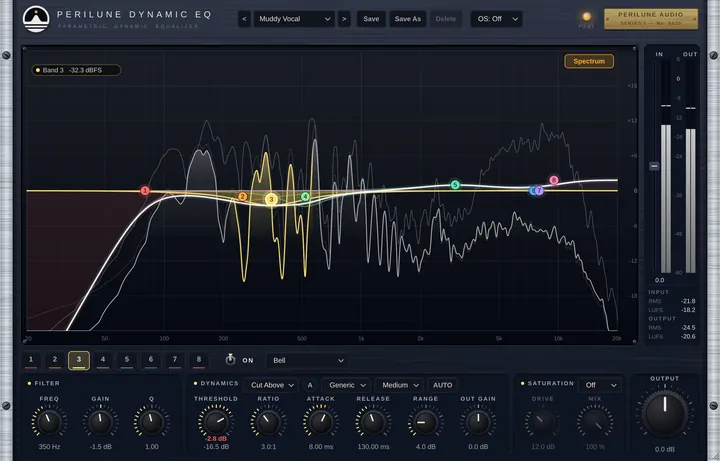Click the 8.00 ms attack value
This screenshot has width=720, height=461.
(x=321, y=447)
